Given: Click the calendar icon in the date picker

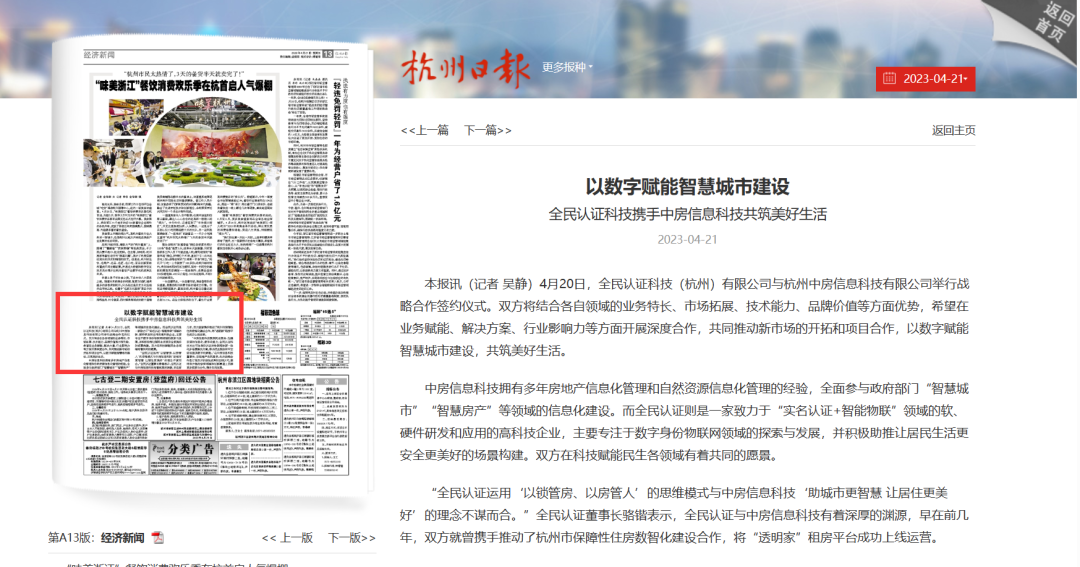Looking at the screenshot, I should pos(890,79).
